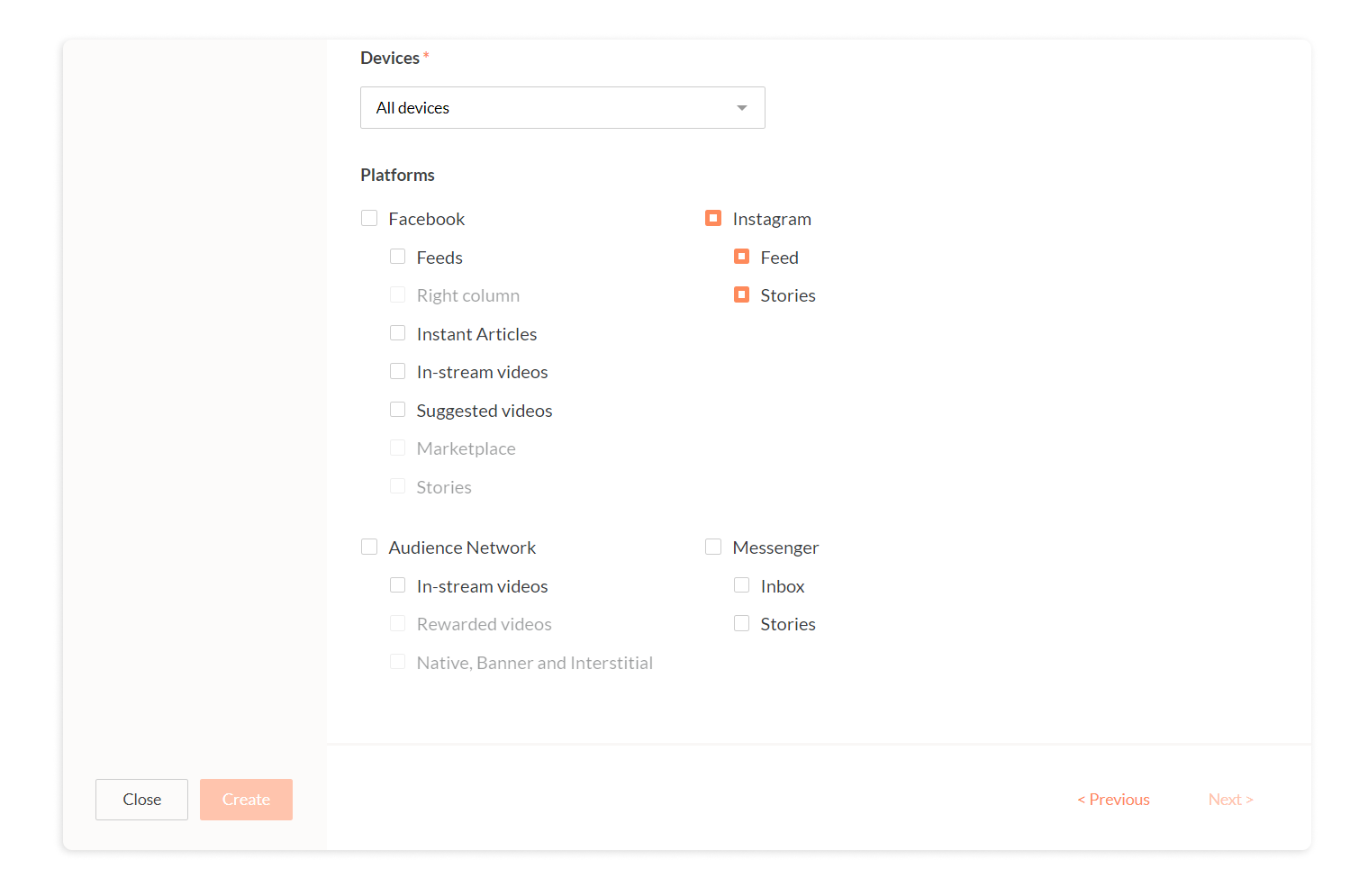Open the All devices dropdown

click(562, 108)
